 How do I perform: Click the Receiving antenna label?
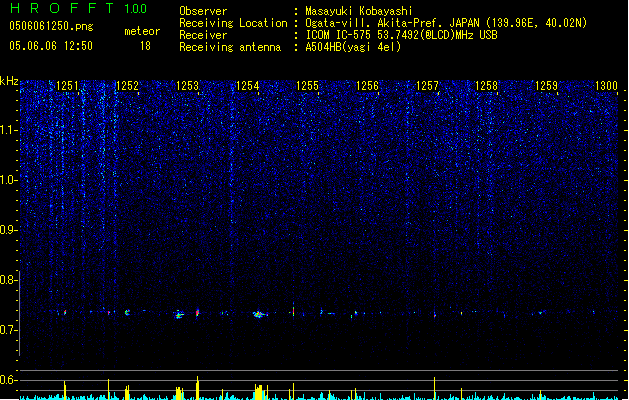pyautogui.click(x=230, y=47)
